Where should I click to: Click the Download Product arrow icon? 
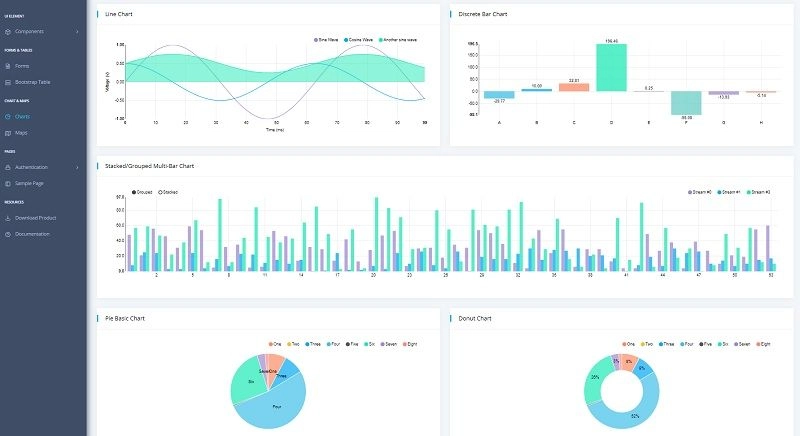point(8,218)
